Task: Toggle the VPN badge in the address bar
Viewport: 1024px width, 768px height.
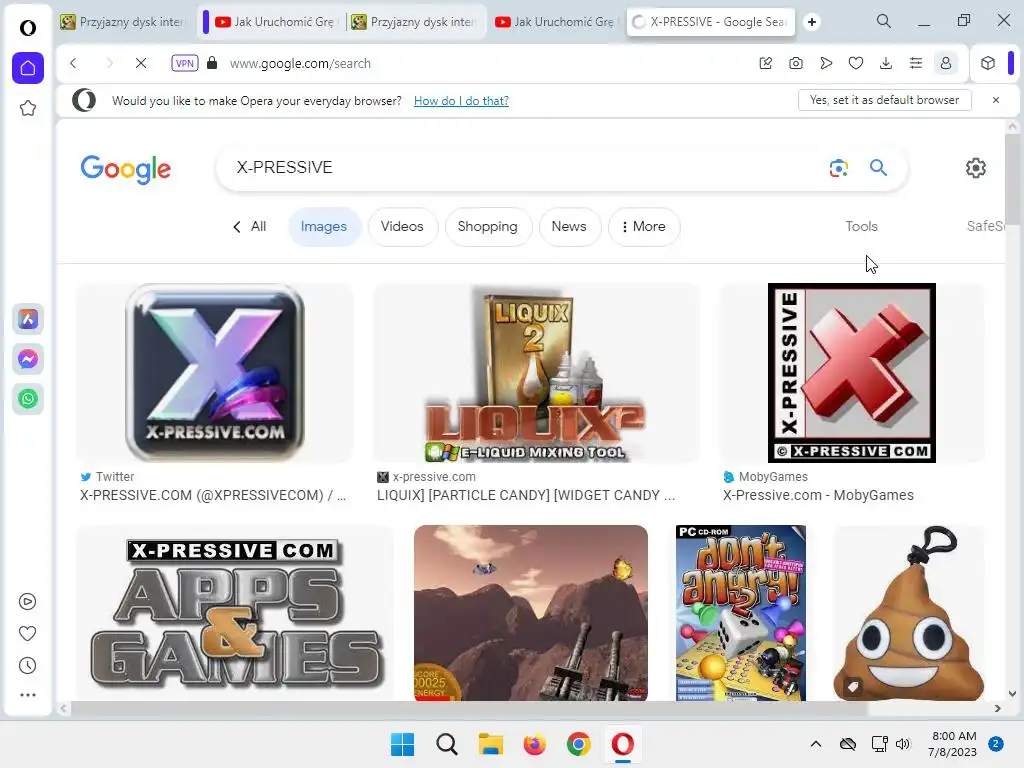Action: point(185,63)
